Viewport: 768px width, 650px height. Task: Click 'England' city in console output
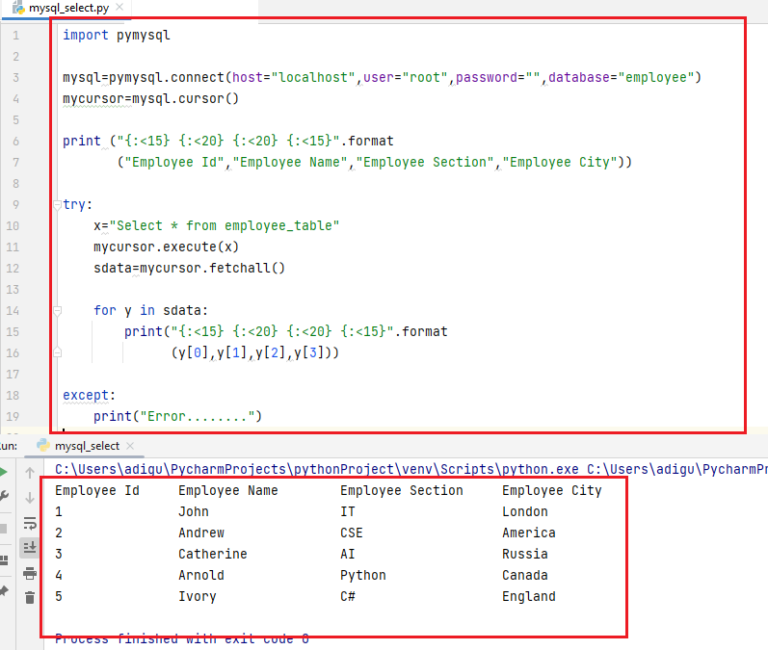(528, 597)
